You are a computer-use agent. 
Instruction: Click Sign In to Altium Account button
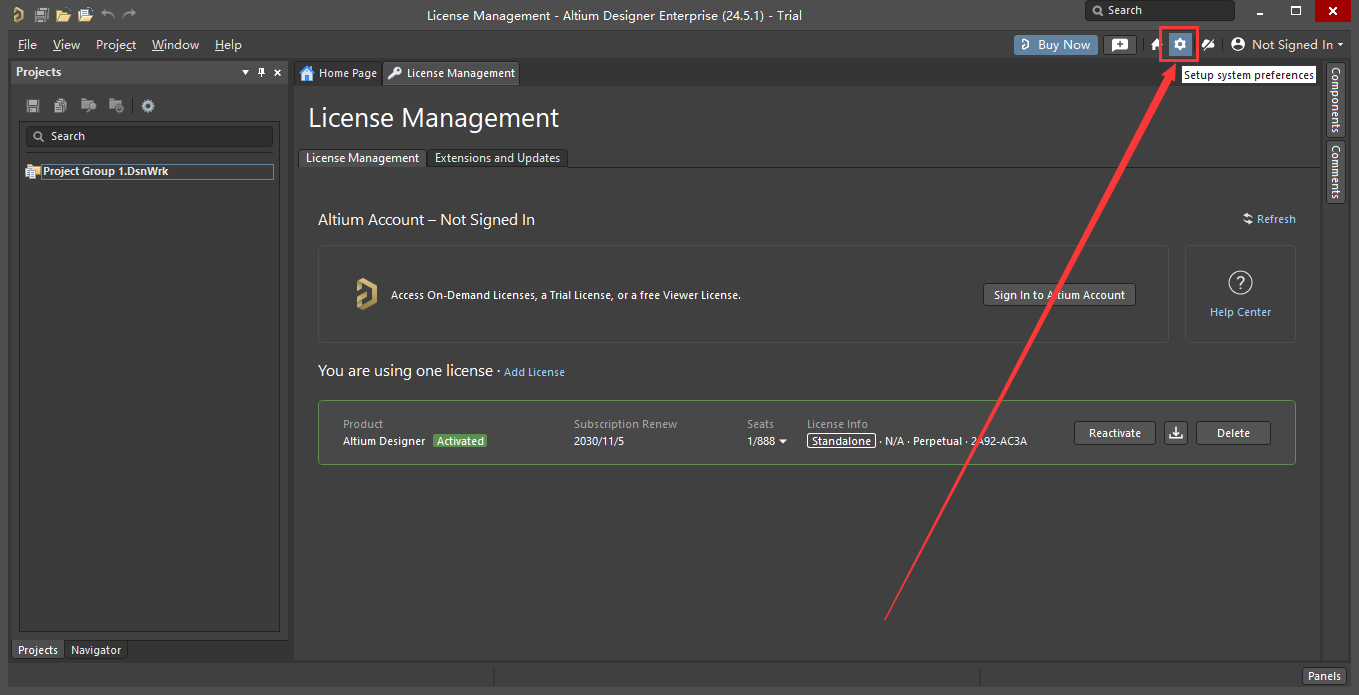coord(1059,295)
